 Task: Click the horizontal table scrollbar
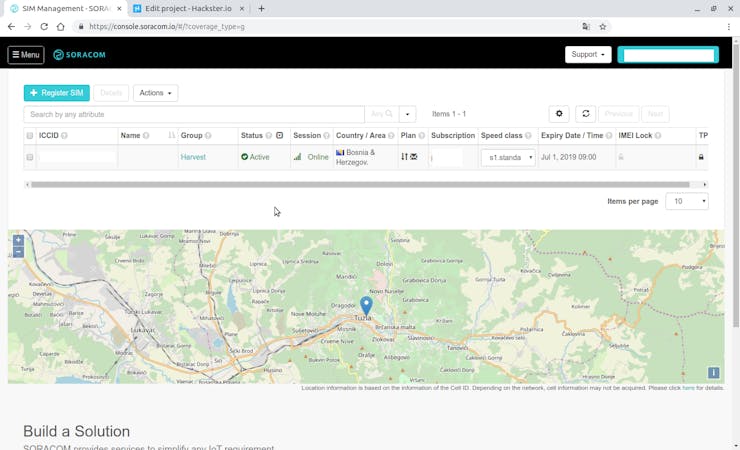360,184
